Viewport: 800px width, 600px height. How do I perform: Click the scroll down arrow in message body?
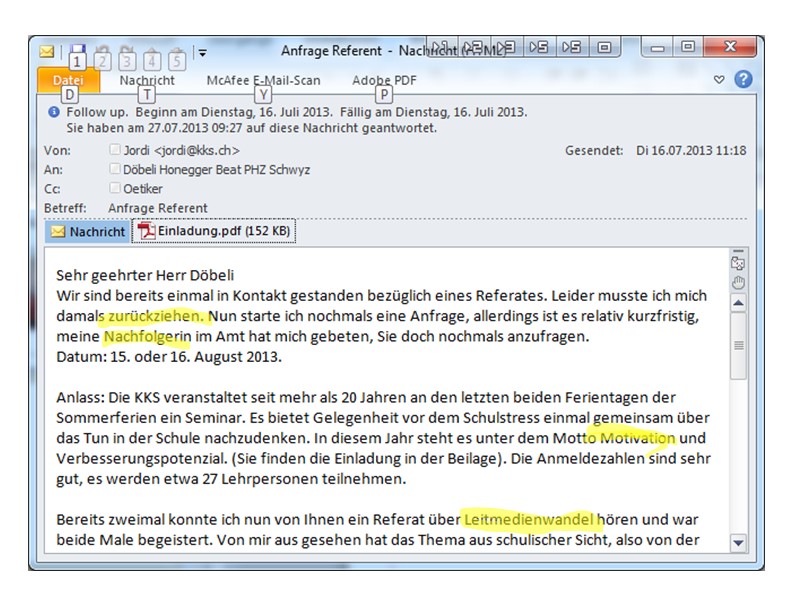tap(739, 543)
